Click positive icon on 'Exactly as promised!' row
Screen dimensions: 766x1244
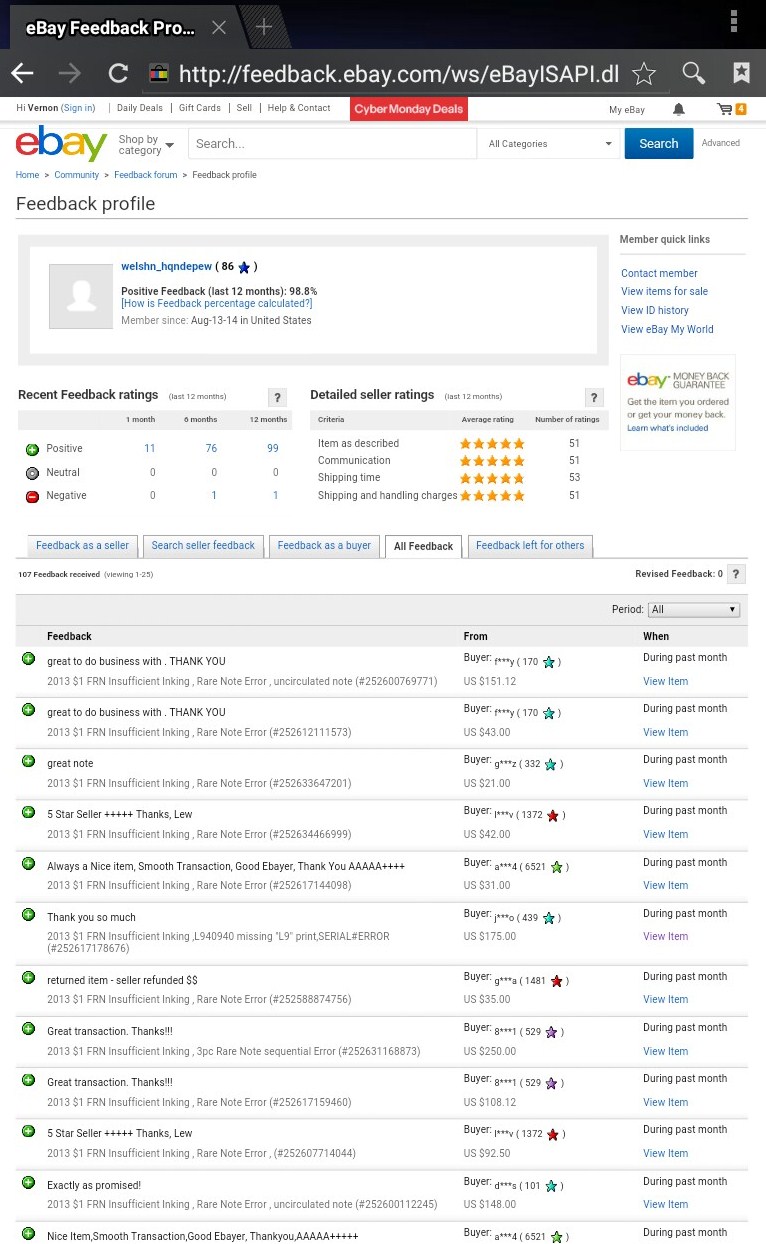tap(28, 1182)
